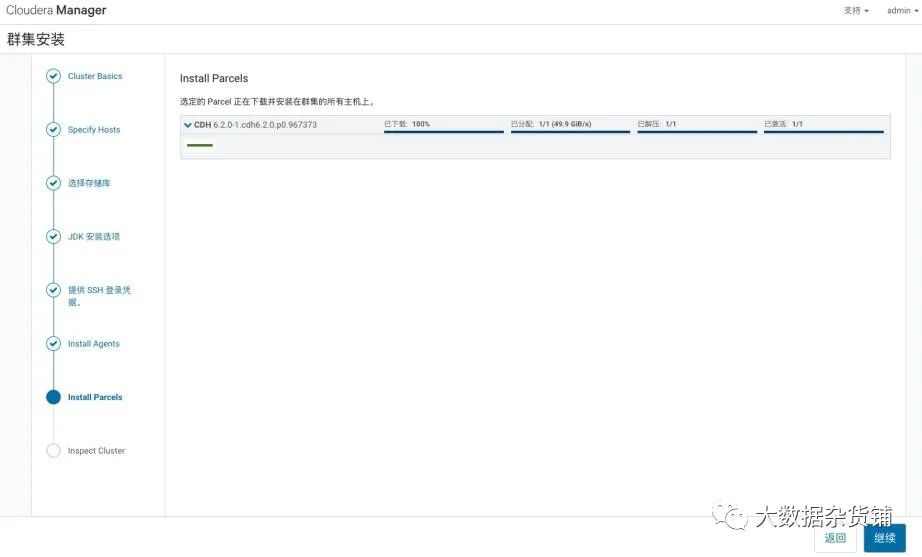Click the Cloudera Manager logo
The height and width of the screenshot is (557, 922).
tap(56, 10)
